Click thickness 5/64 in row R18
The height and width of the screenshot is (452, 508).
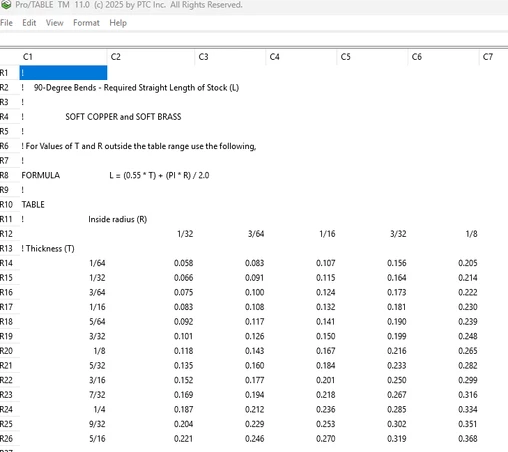pos(97,322)
